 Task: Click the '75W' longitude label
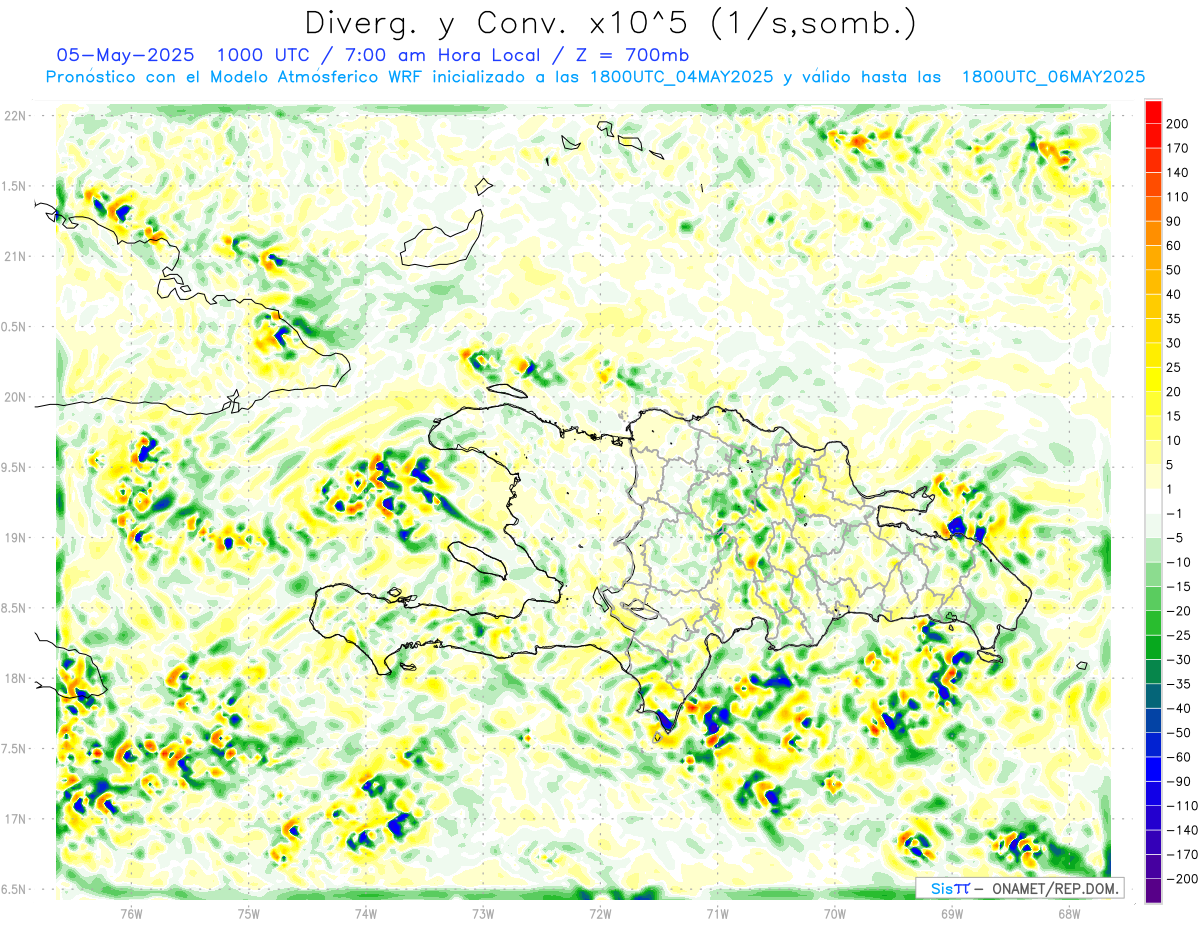[x=249, y=912]
